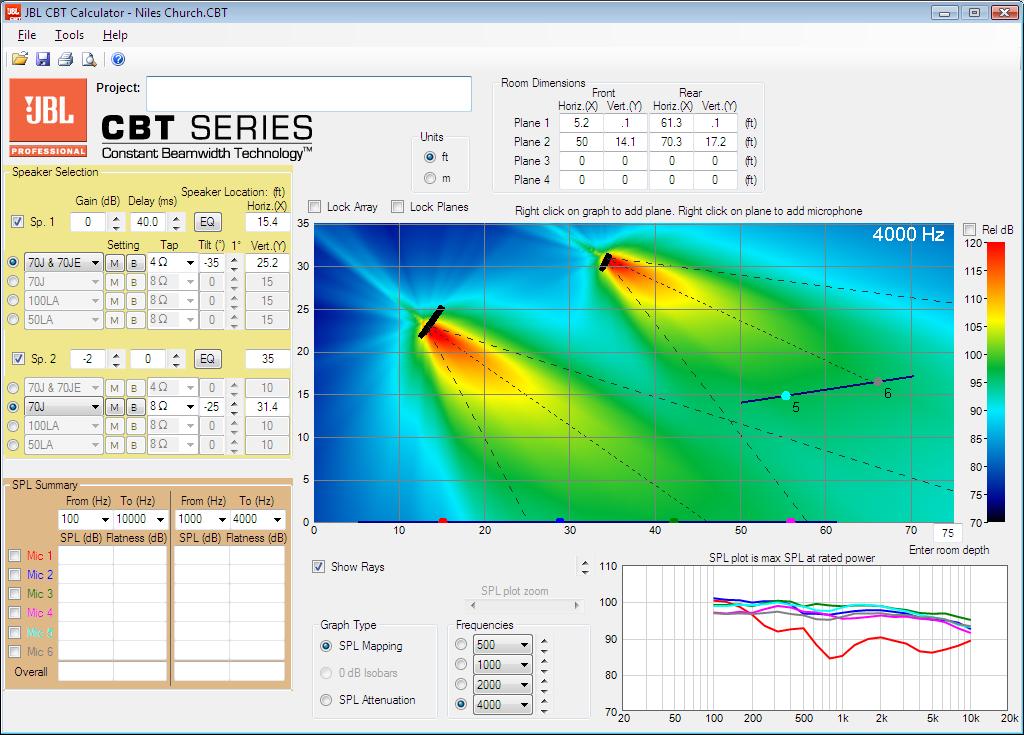This screenshot has height=735, width=1024.
Task: Click the magenta mic marker on floor plane
Action: (x=791, y=521)
